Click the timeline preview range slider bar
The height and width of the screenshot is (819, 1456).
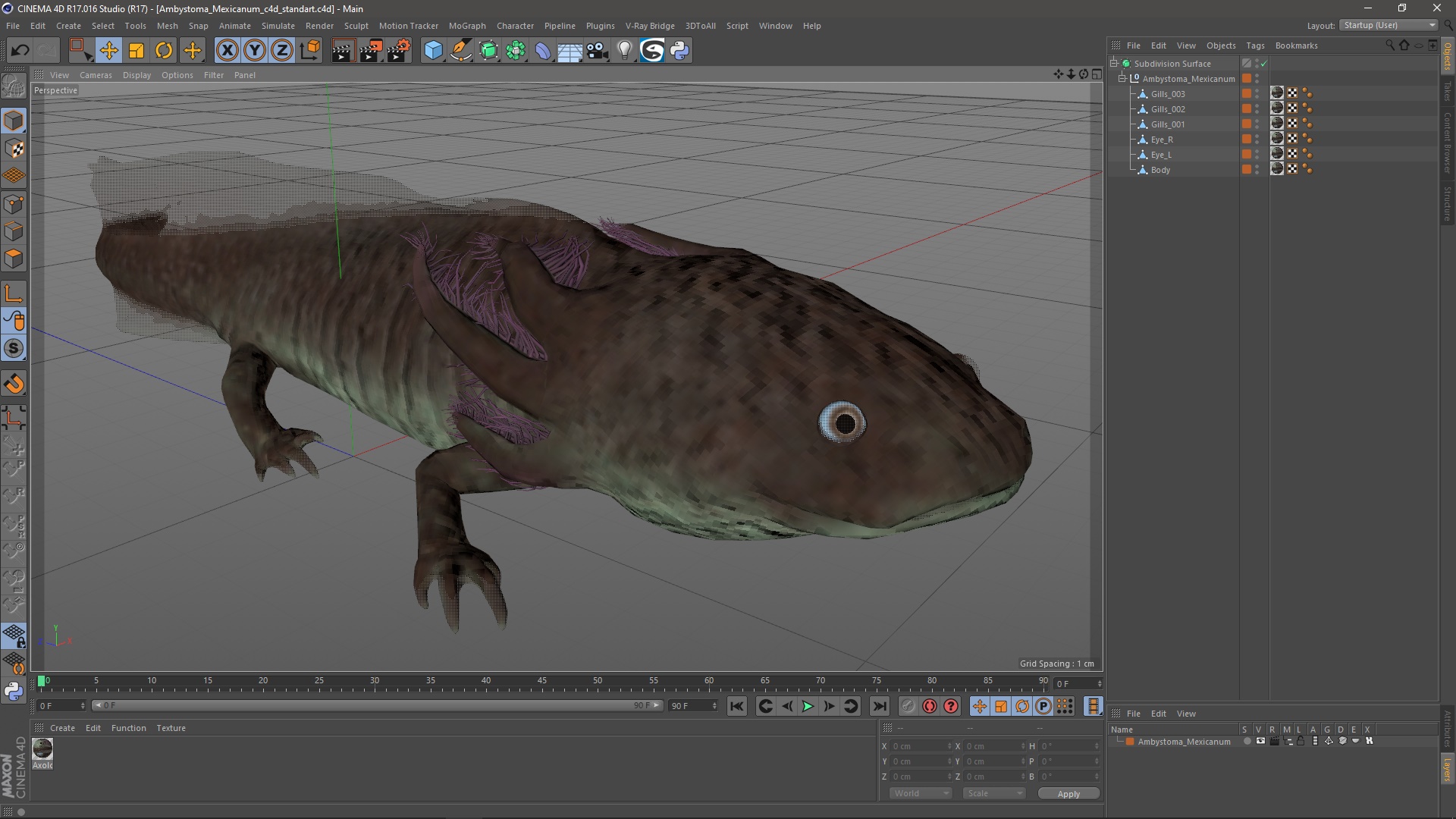tap(377, 706)
